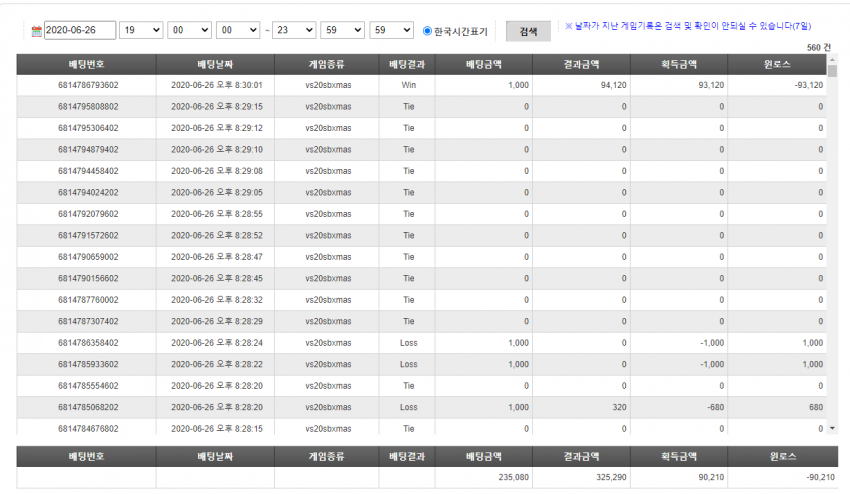The width and height of the screenshot is (850, 494).
Task: Click vs20sbxmas game type in first row
Action: [328, 85]
